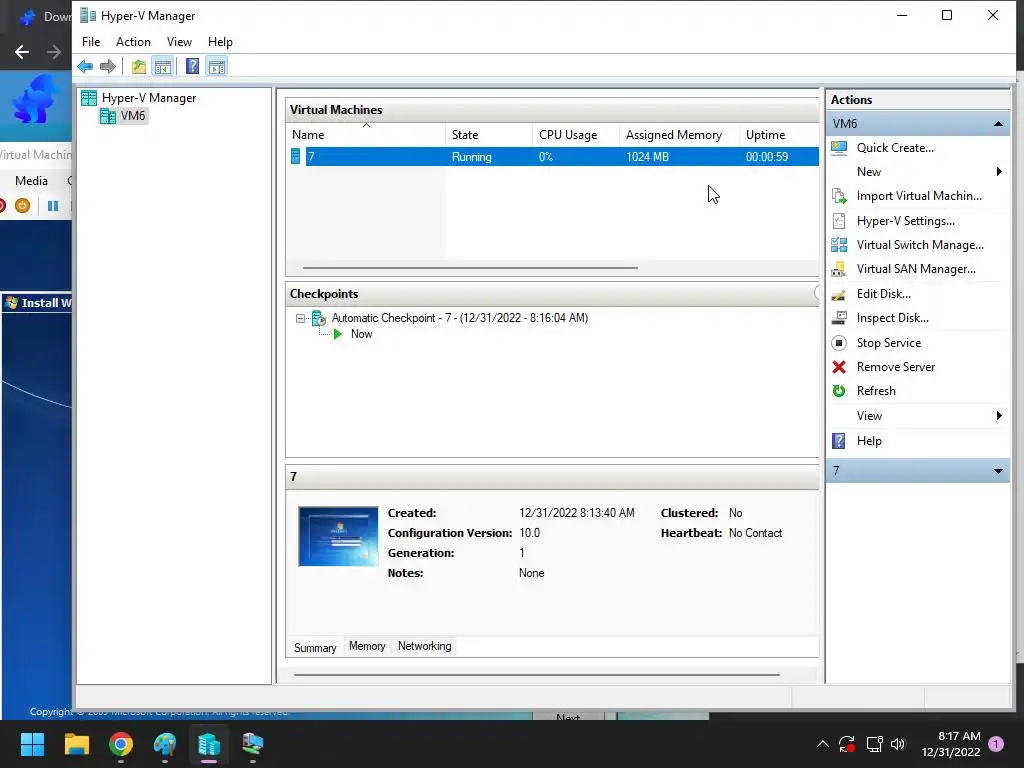Click the red X Remove Server icon
The height and width of the screenshot is (768, 1024).
pos(839,367)
